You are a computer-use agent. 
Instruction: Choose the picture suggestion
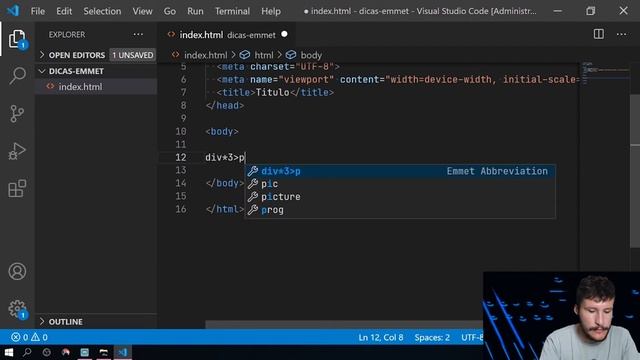tap(400, 197)
